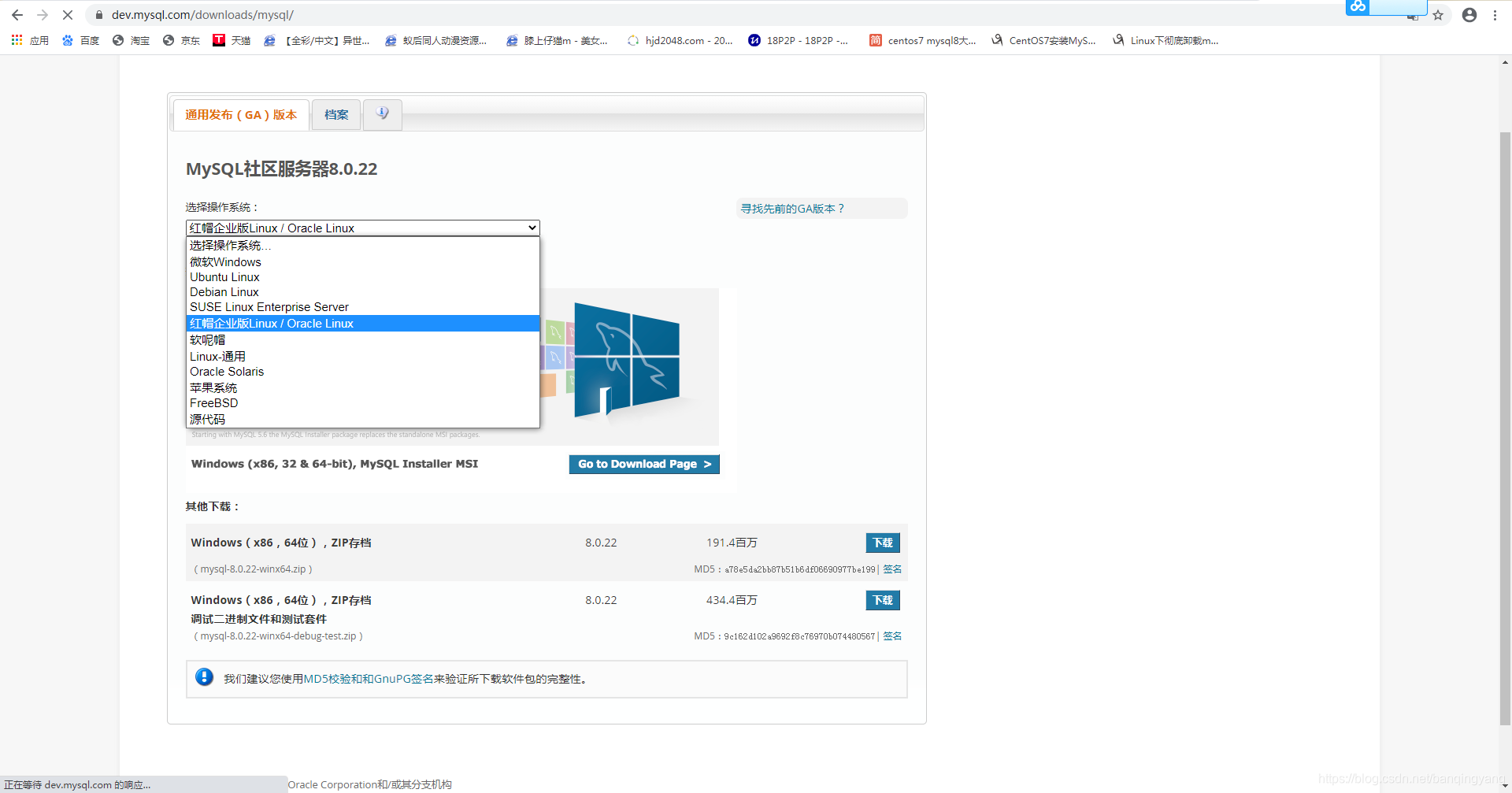Image resolution: width=1512 pixels, height=793 pixels.
Task: Click the 膝上仔猫m bookmark
Action: (x=558, y=40)
